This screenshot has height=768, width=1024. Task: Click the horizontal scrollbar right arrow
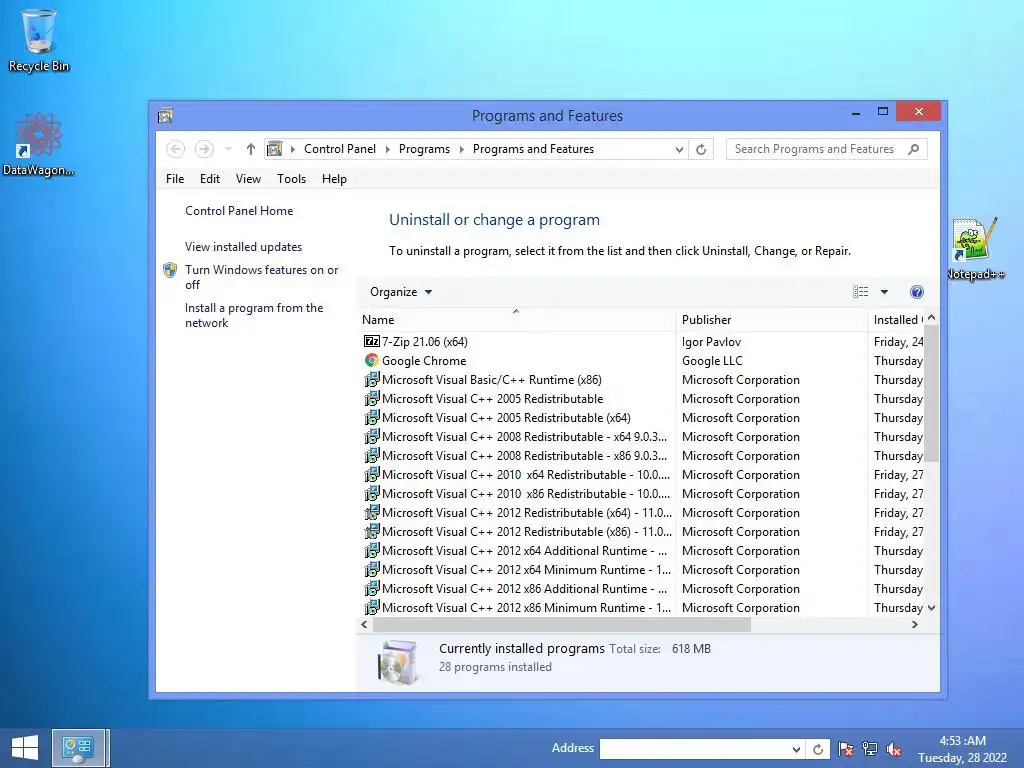point(915,624)
